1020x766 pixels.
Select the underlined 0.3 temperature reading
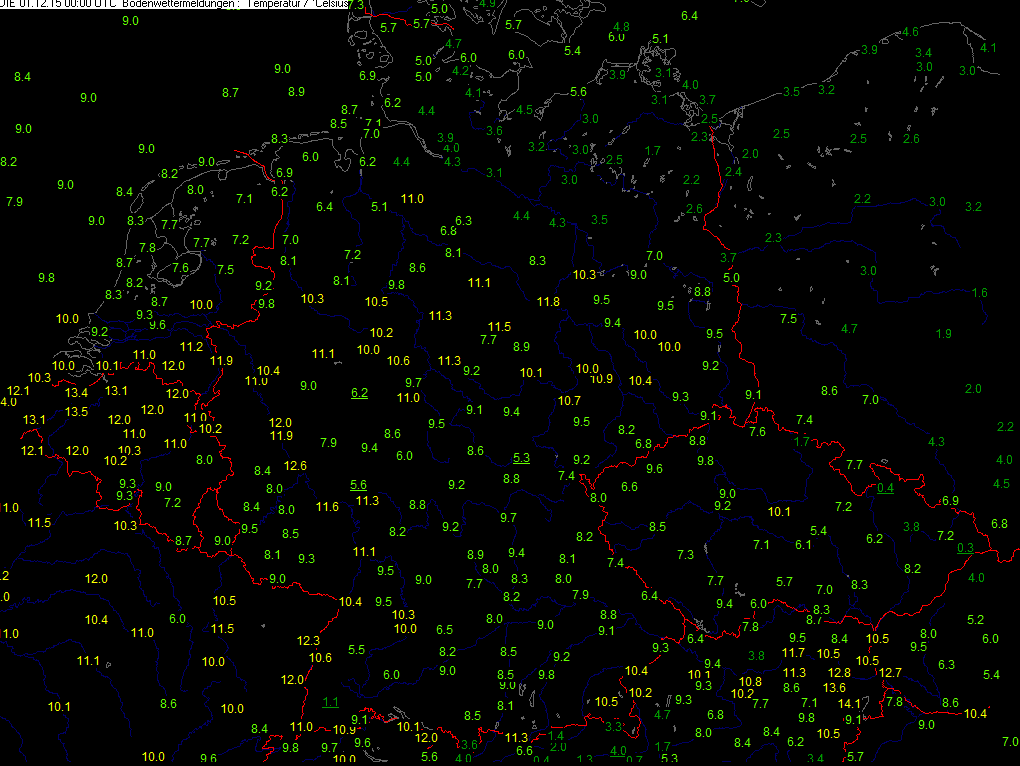click(965, 547)
